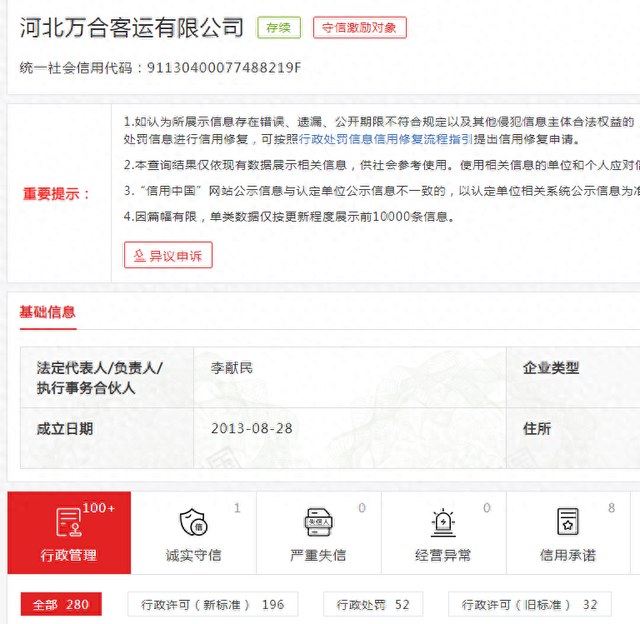This screenshot has width=640, height=624.
Task: Select credit code 91130400077488219F
Action: 224,67
